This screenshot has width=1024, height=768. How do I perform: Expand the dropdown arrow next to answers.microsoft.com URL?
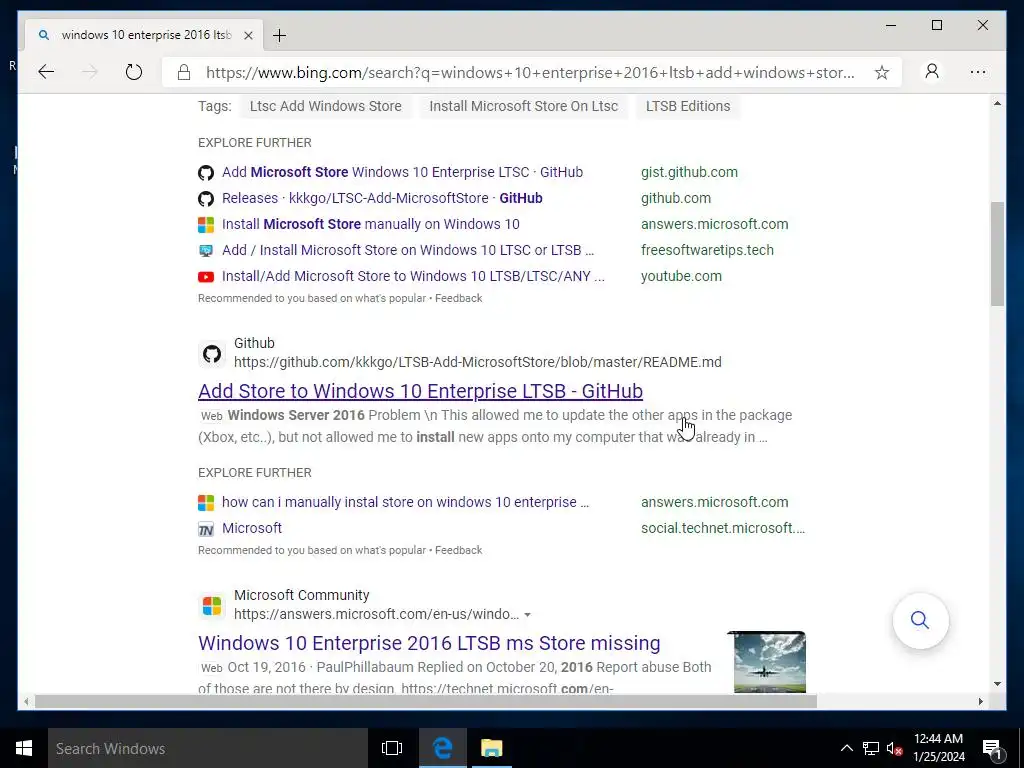(527, 615)
